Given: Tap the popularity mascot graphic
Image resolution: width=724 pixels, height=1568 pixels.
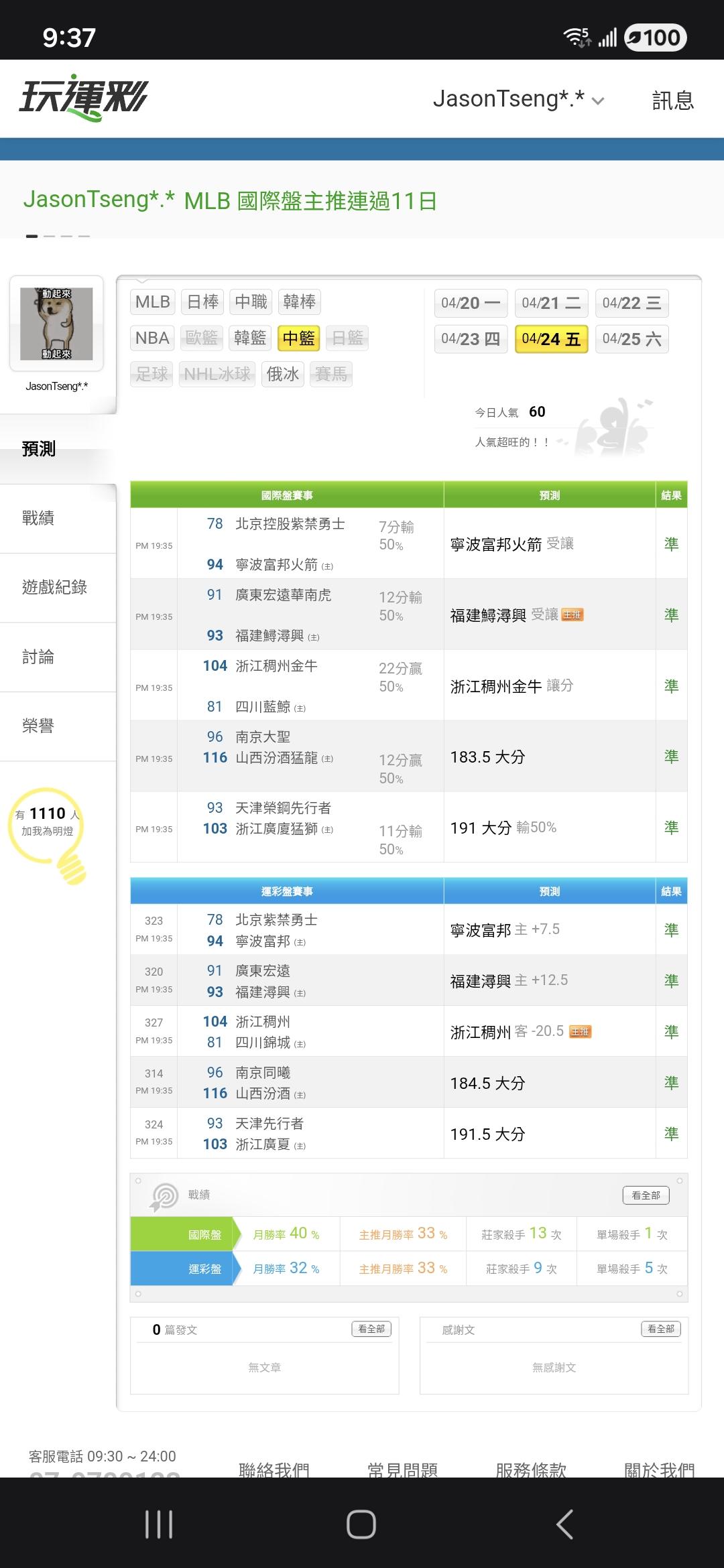Looking at the screenshot, I should coord(613,428).
